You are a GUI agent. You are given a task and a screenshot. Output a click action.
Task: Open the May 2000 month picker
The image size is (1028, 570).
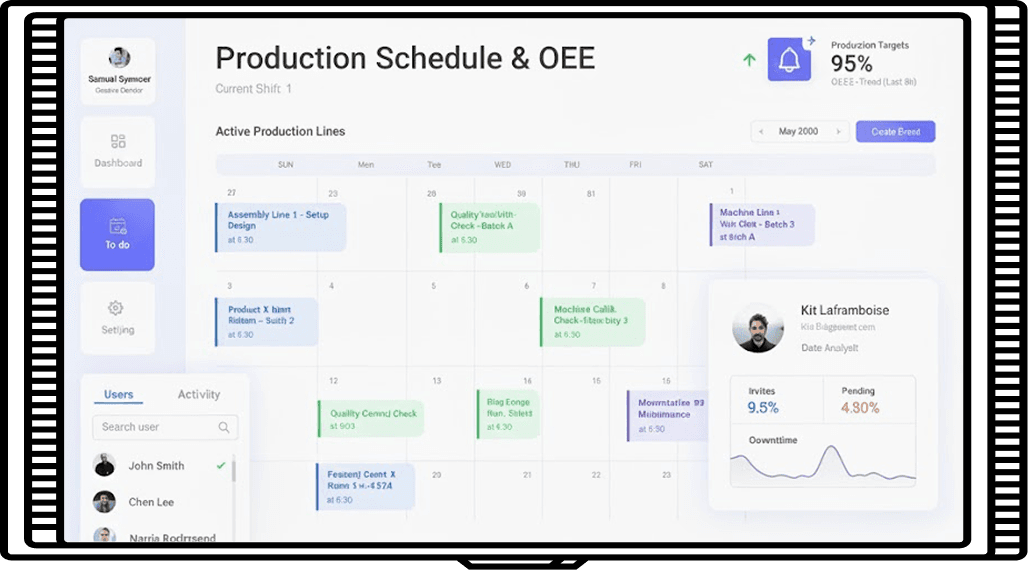(x=798, y=131)
